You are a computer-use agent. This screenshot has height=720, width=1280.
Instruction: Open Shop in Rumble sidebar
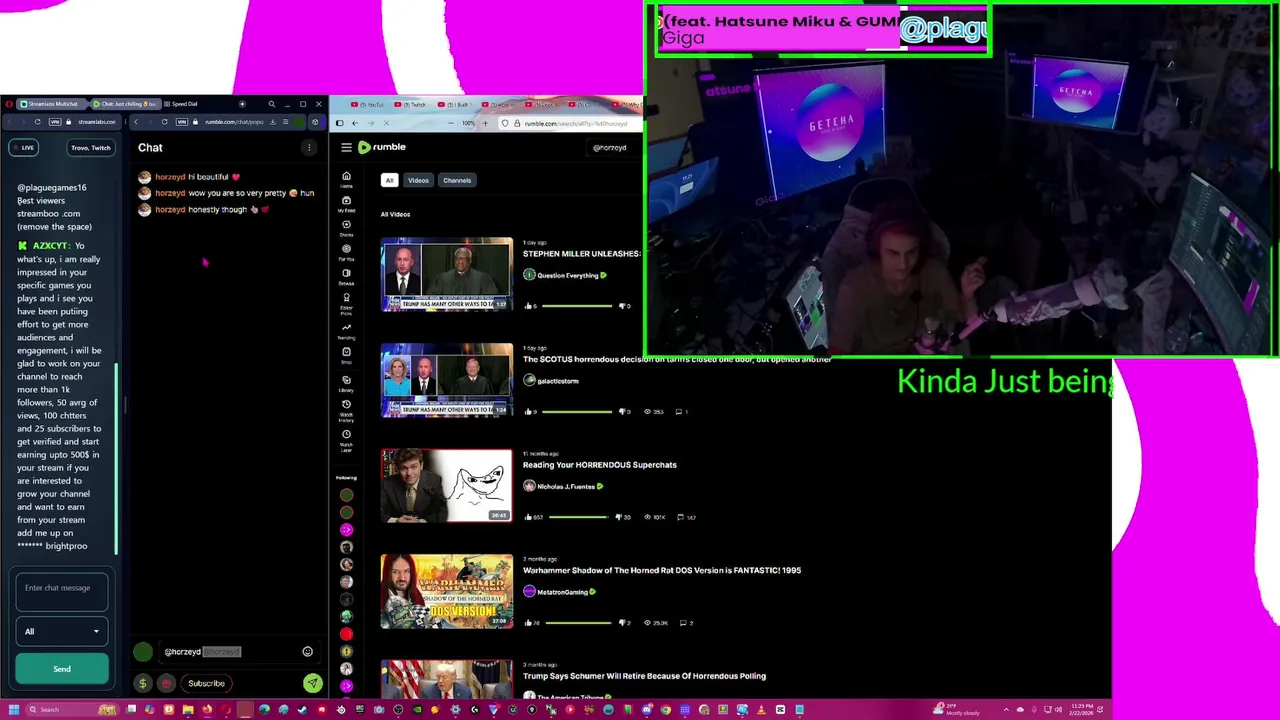click(346, 355)
